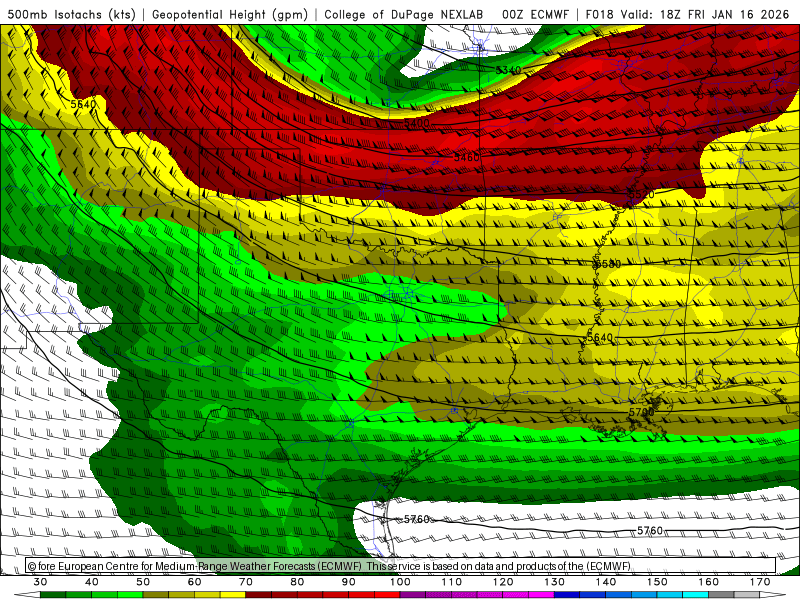
Task: Click the 80 value on the color scale
Action: coord(297,582)
